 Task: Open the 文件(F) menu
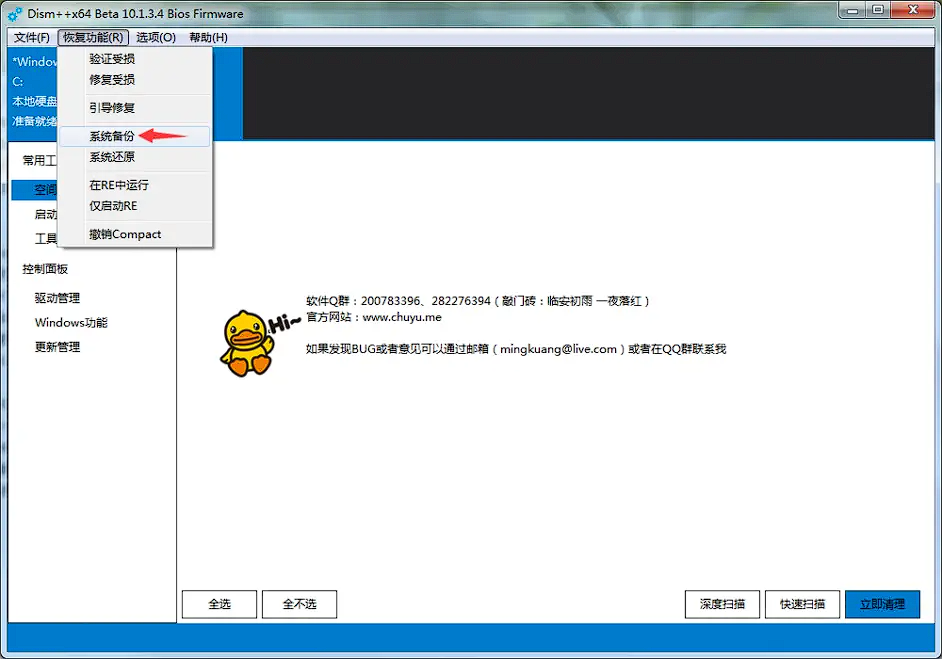32,37
